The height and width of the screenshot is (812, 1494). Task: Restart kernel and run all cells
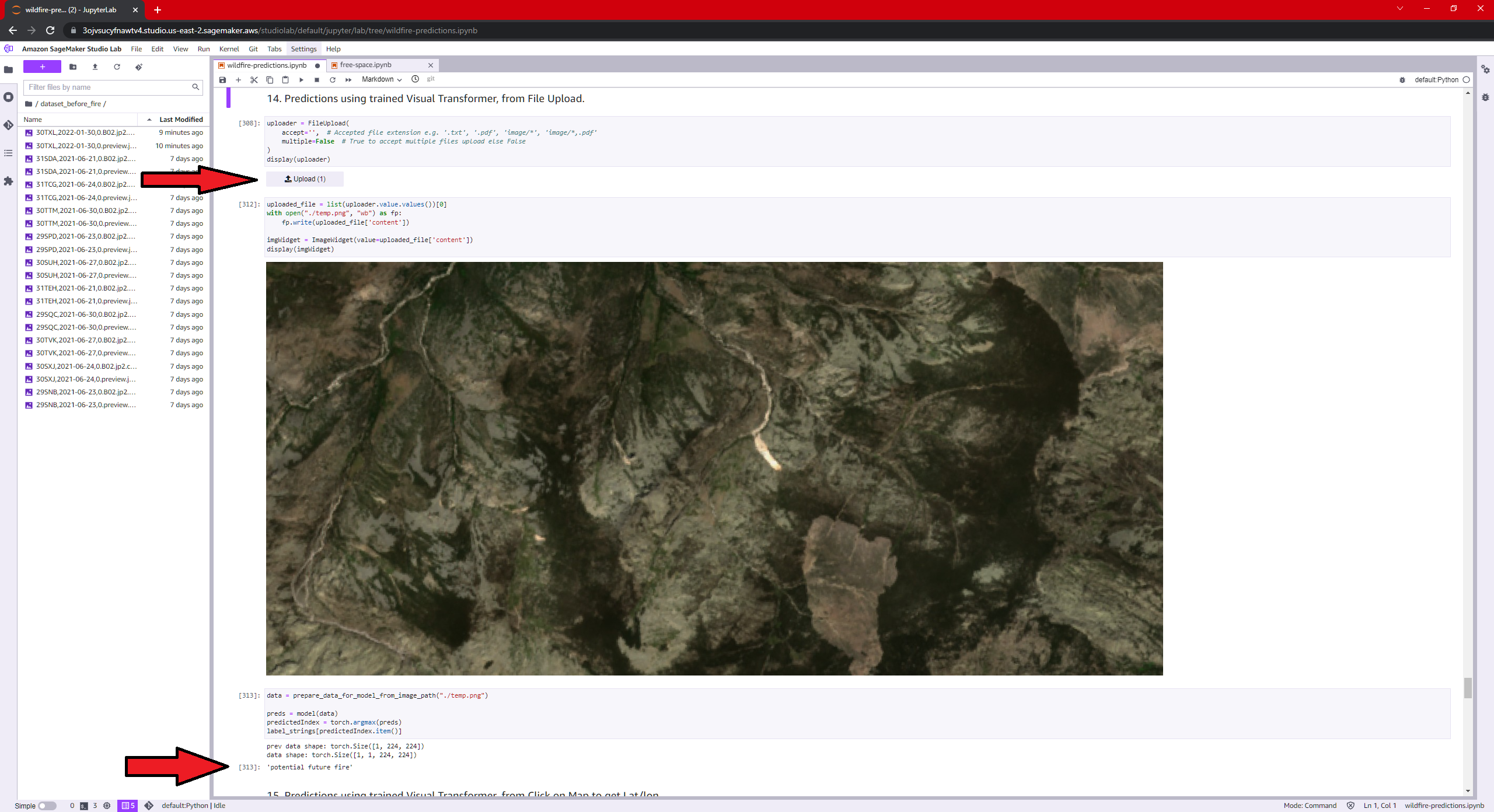coord(348,80)
